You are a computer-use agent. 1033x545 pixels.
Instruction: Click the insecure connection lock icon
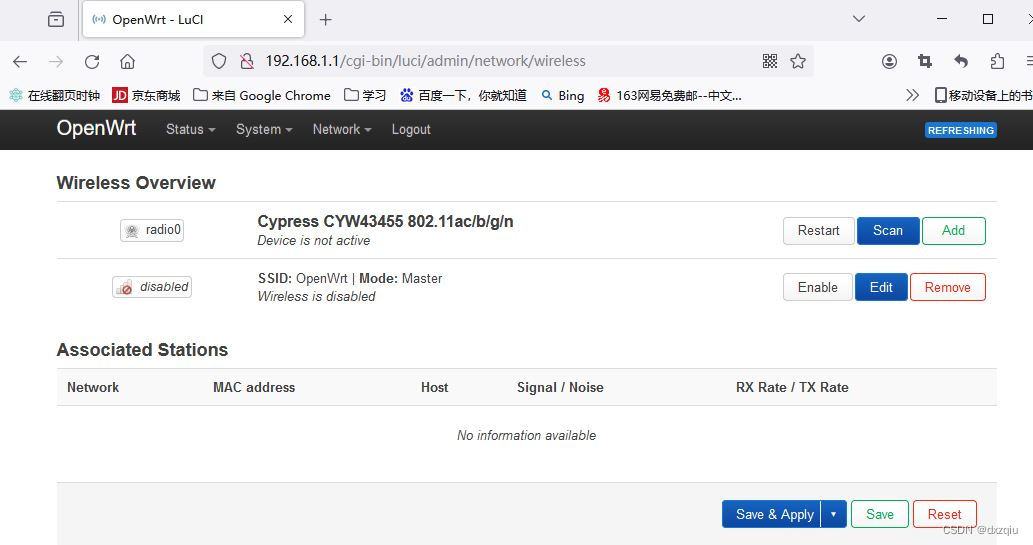click(247, 61)
